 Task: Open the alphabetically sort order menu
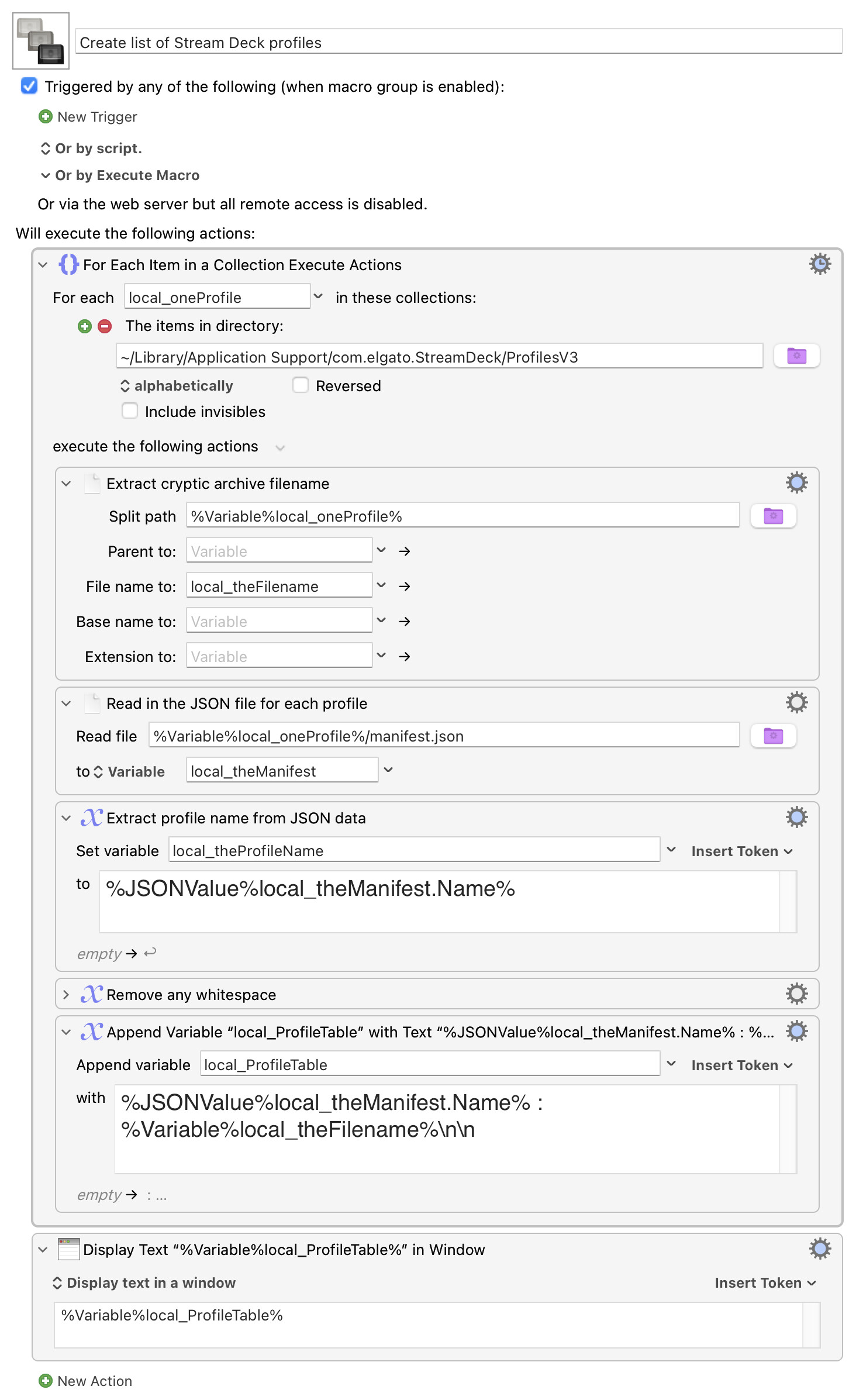177,386
